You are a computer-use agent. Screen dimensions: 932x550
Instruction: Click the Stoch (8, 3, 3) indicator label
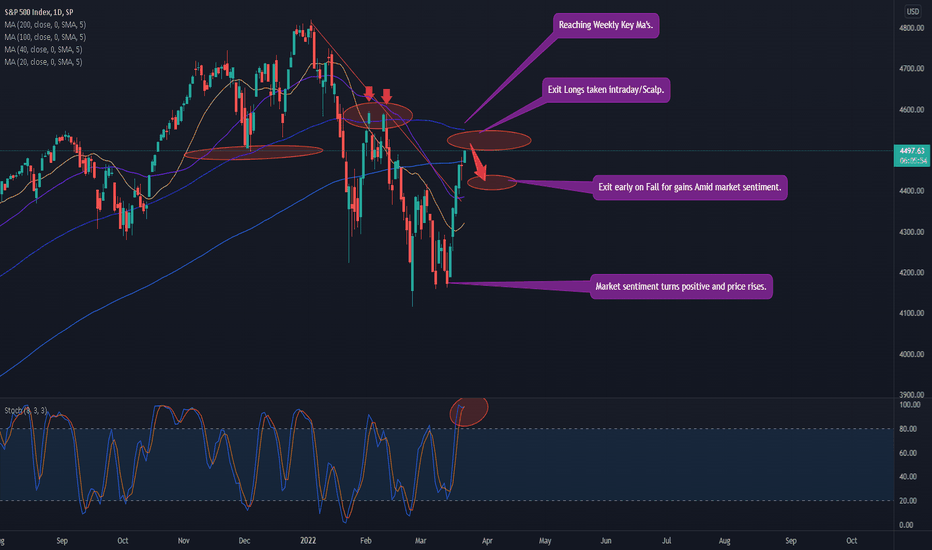point(26,410)
